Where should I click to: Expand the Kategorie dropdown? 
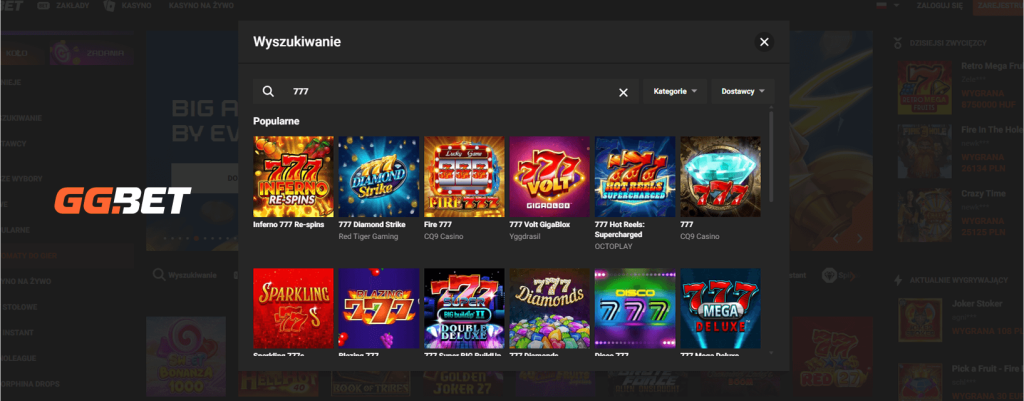tap(675, 91)
